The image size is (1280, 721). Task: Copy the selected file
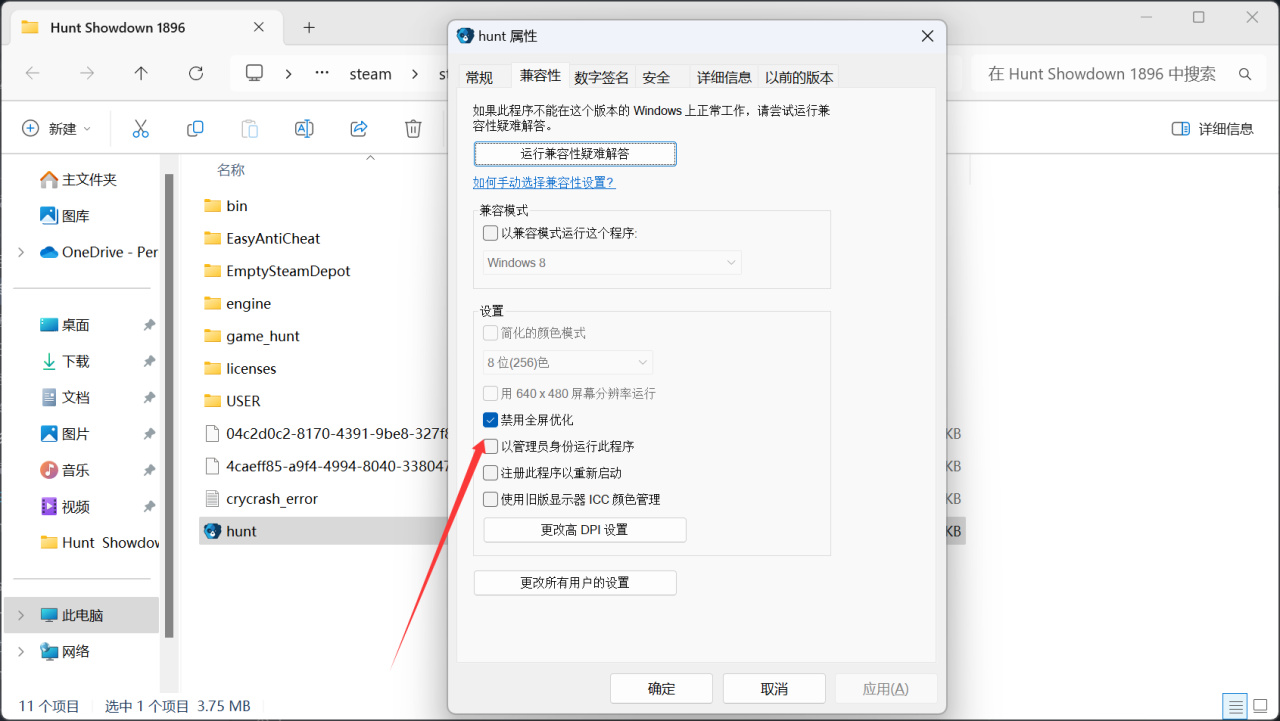pyautogui.click(x=195, y=128)
